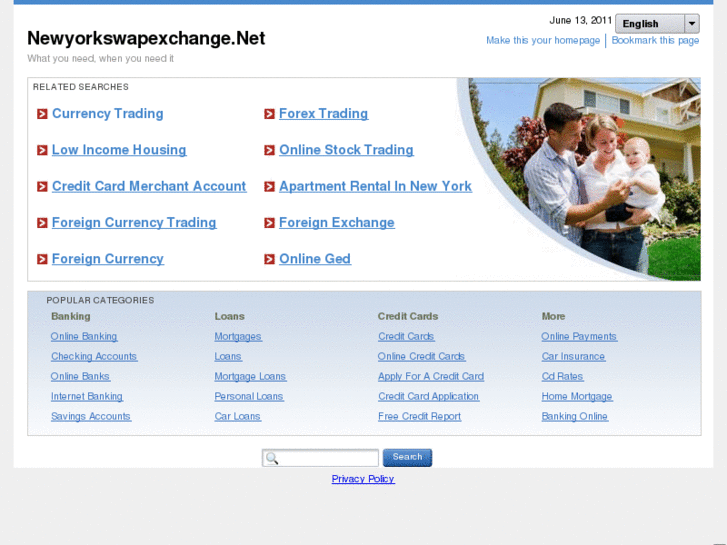727x545 pixels.
Task: Click the red arrow icon beside Currency Trading
Action: click(x=42, y=114)
